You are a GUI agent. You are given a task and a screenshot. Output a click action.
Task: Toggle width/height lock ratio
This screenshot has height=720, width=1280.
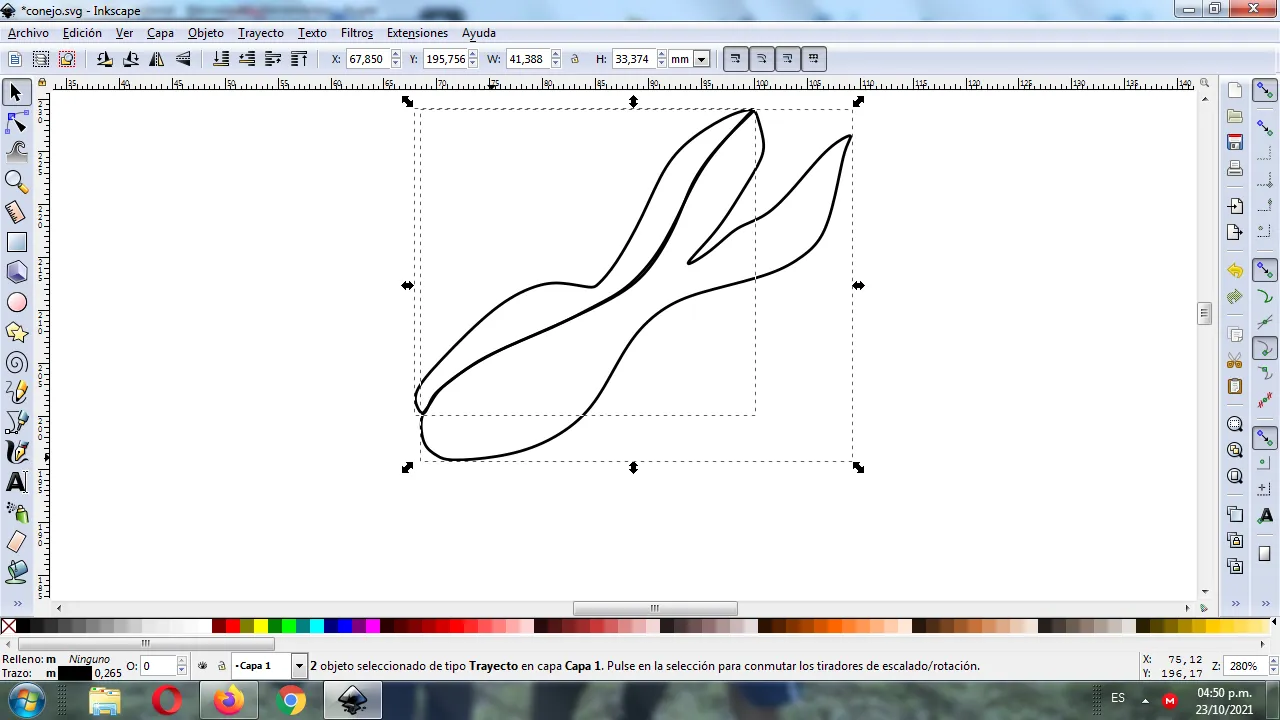click(x=575, y=59)
